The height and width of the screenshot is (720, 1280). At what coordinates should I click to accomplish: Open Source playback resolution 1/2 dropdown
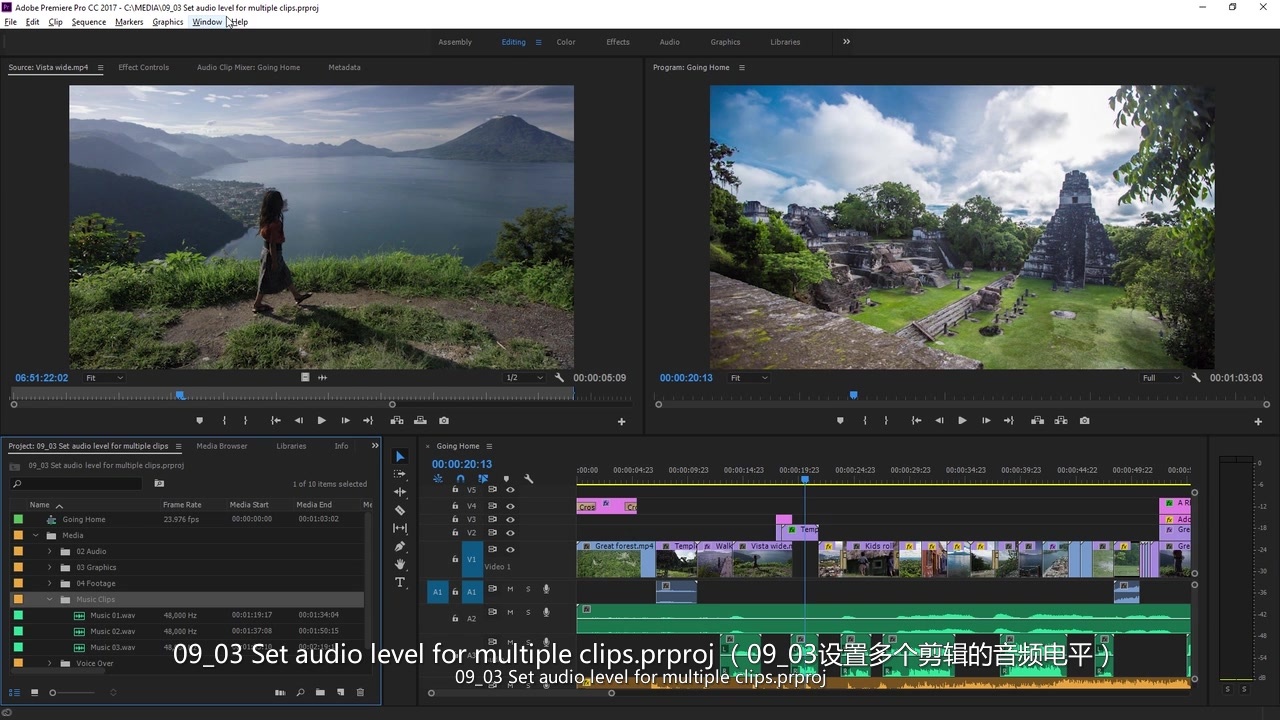(524, 378)
